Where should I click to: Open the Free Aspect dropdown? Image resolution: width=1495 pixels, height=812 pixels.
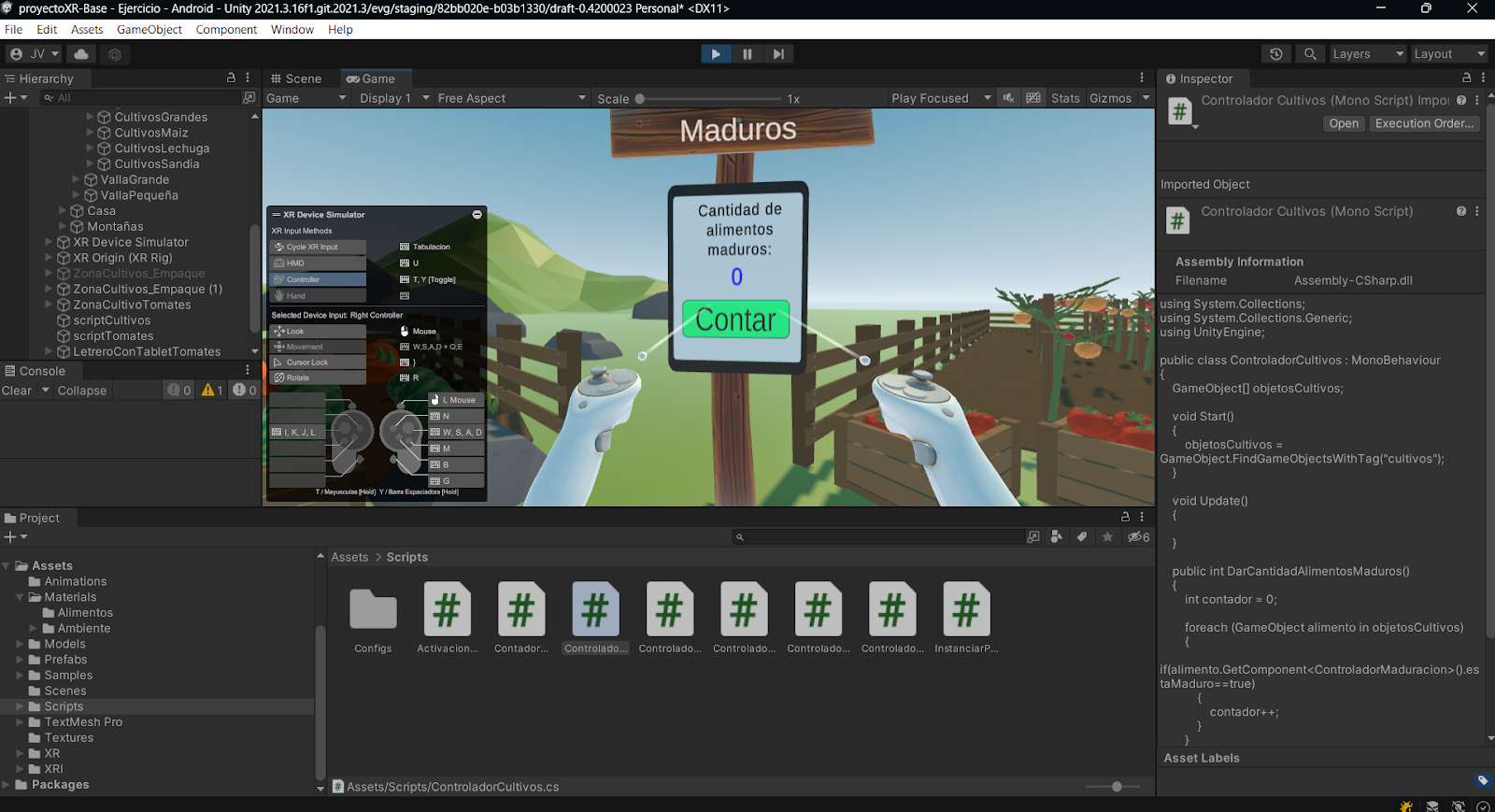pyautogui.click(x=511, y=98)
